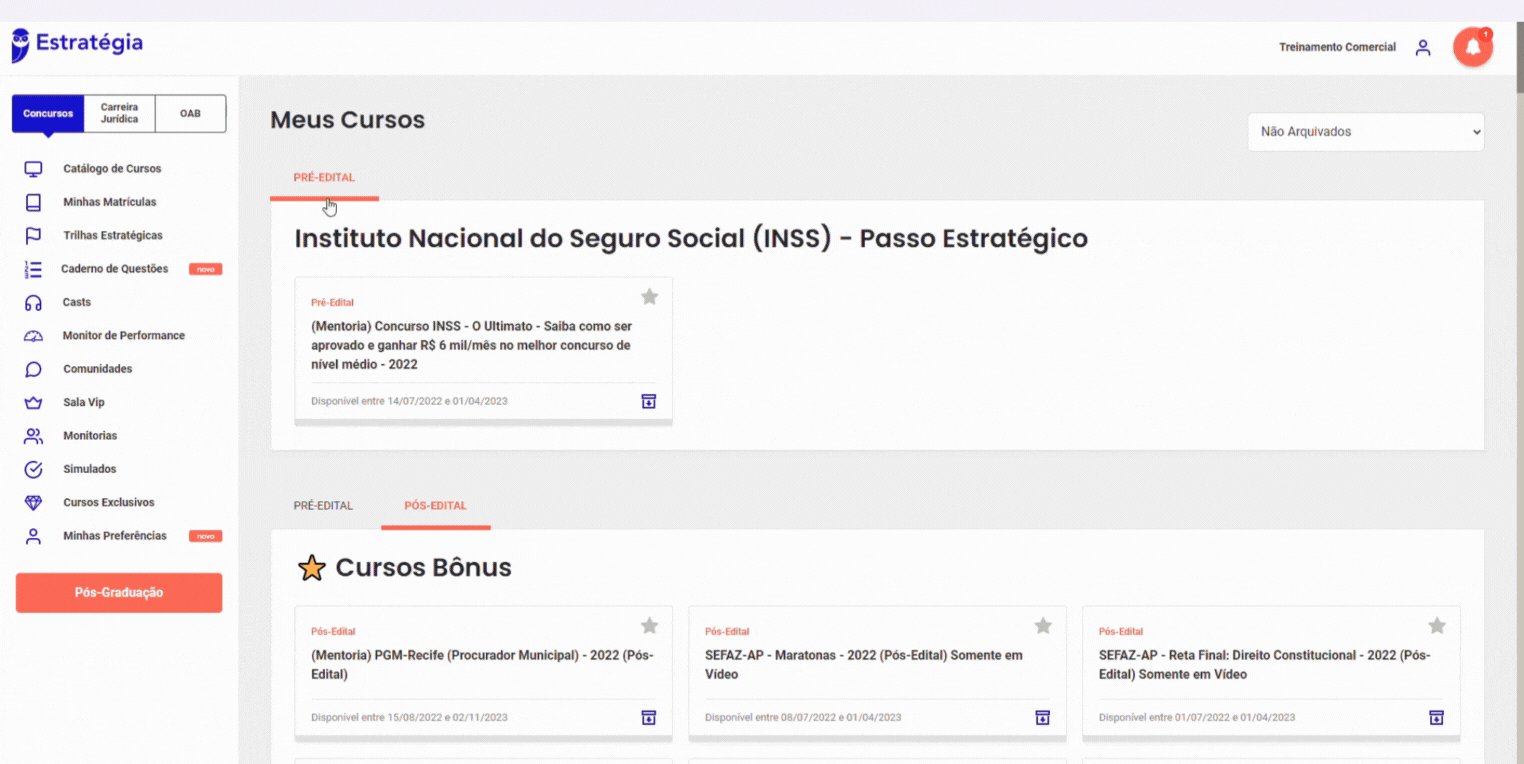Click the Caderno de Questões list icon
The width and height of the screenshot is (1524, 764).
coord(33,269)
